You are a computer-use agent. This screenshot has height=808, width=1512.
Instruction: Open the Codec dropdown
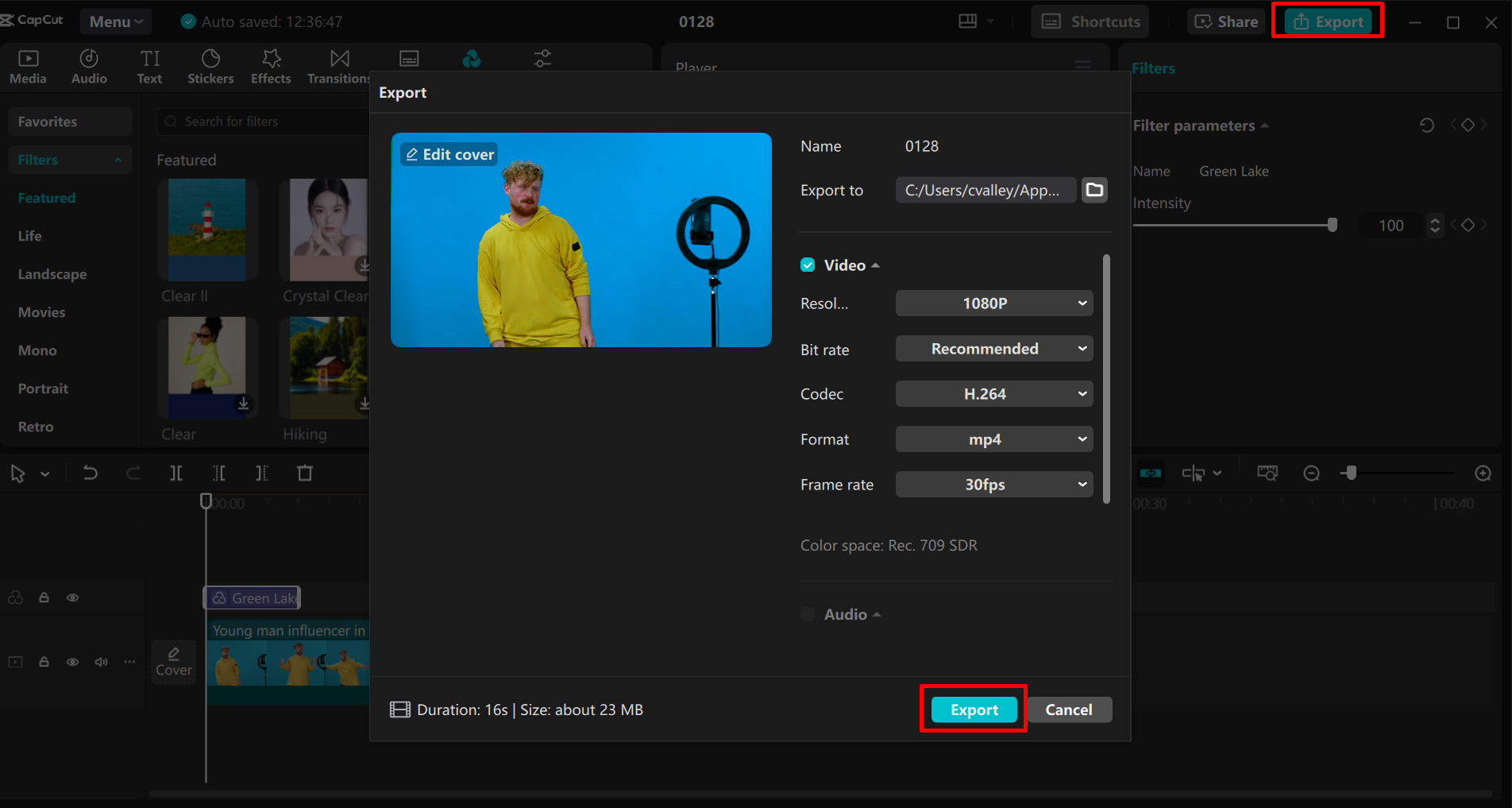994,394
